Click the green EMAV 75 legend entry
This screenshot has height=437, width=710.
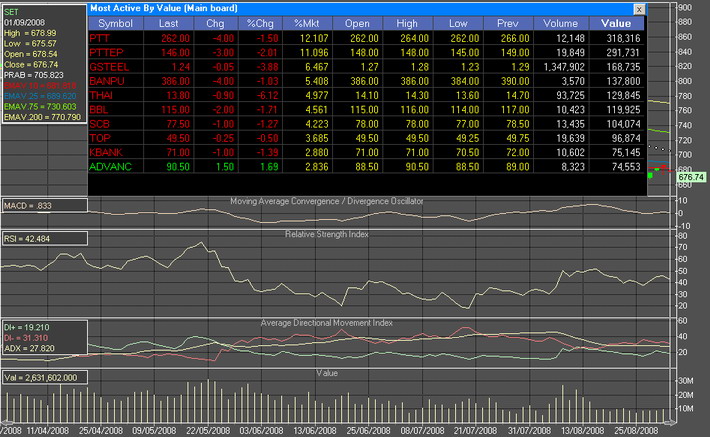tap(40, 106)
